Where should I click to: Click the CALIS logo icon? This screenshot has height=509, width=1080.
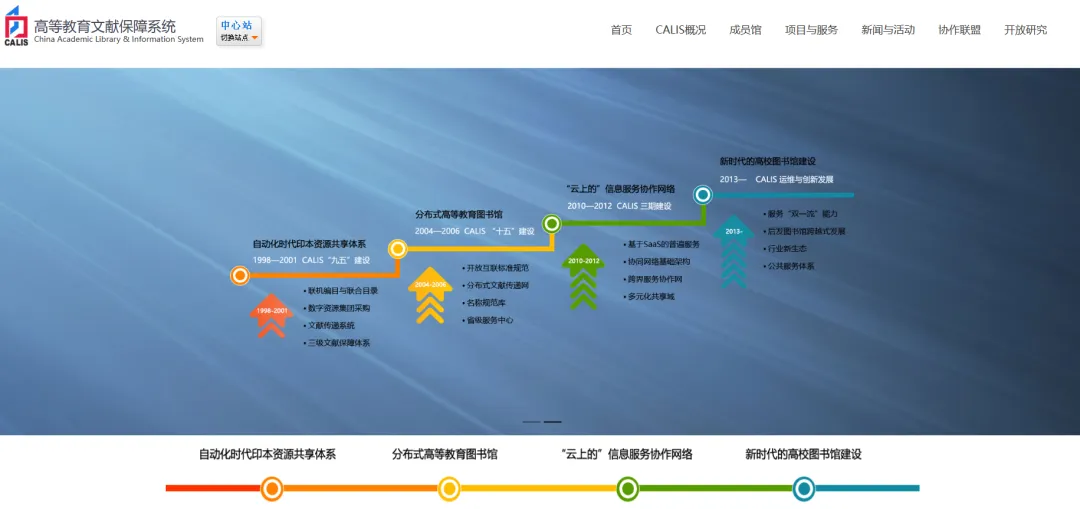click(x=17, y=26)
